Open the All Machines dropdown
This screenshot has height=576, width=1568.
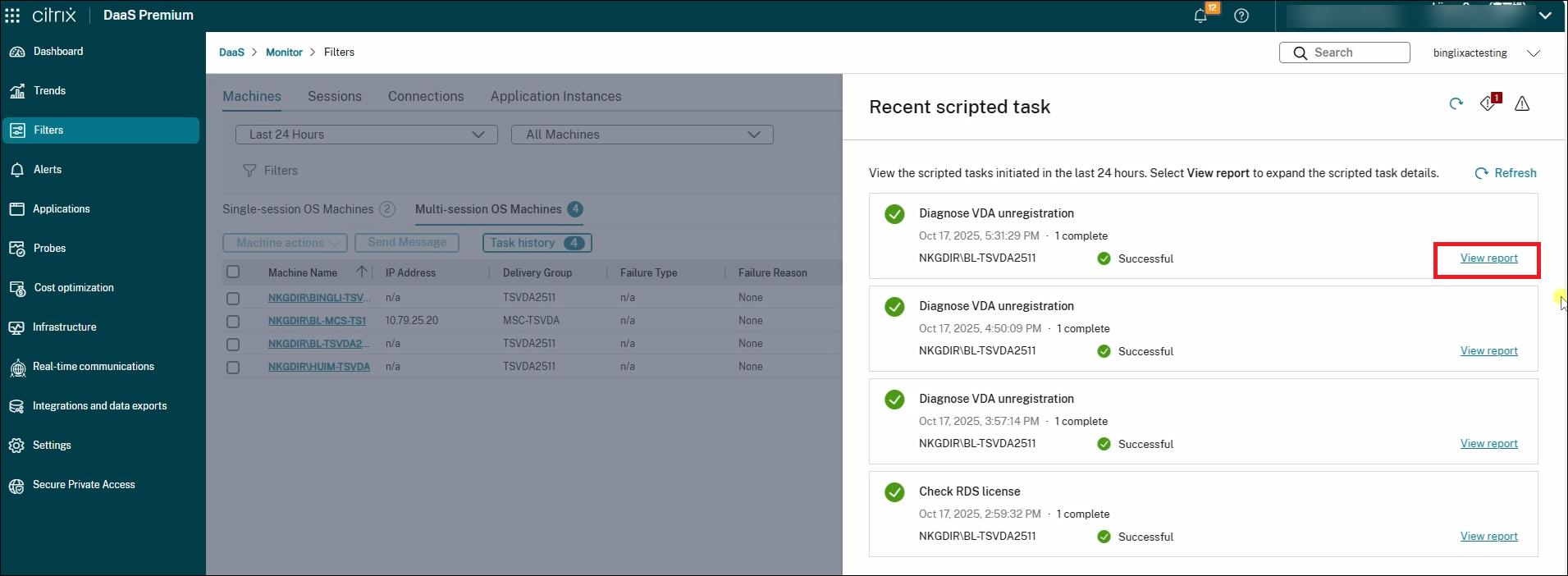(x=642, y=135)
